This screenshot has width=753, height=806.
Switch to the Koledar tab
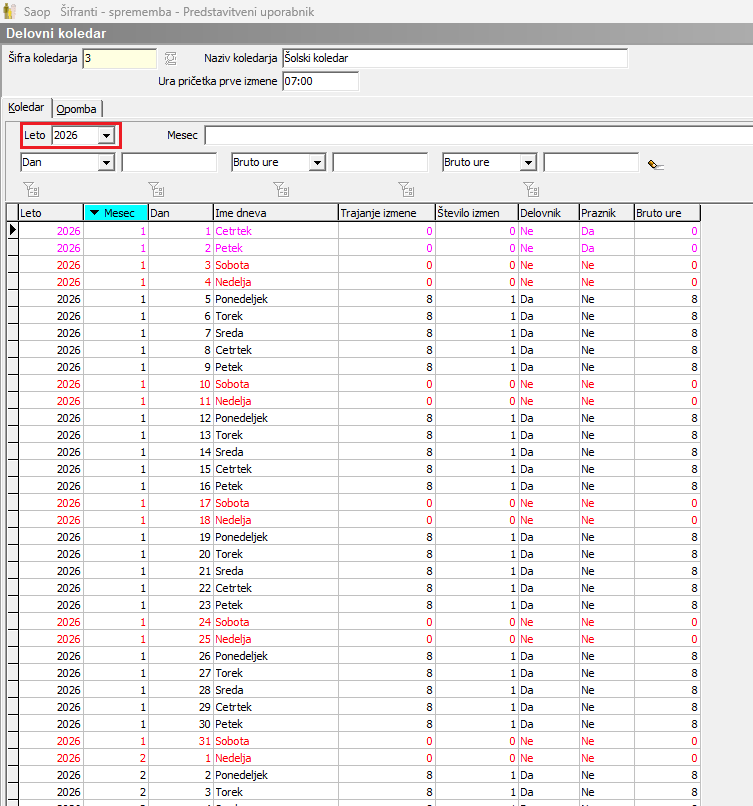(26, 107)
